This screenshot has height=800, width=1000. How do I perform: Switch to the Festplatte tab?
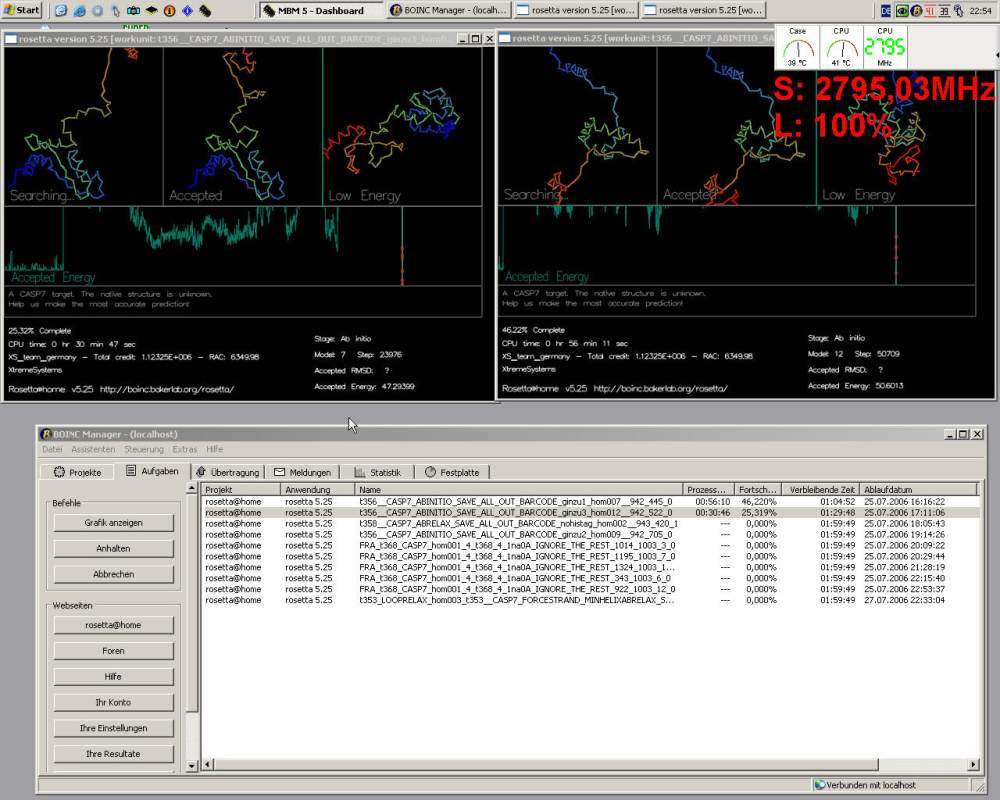[x=452, y=472]
